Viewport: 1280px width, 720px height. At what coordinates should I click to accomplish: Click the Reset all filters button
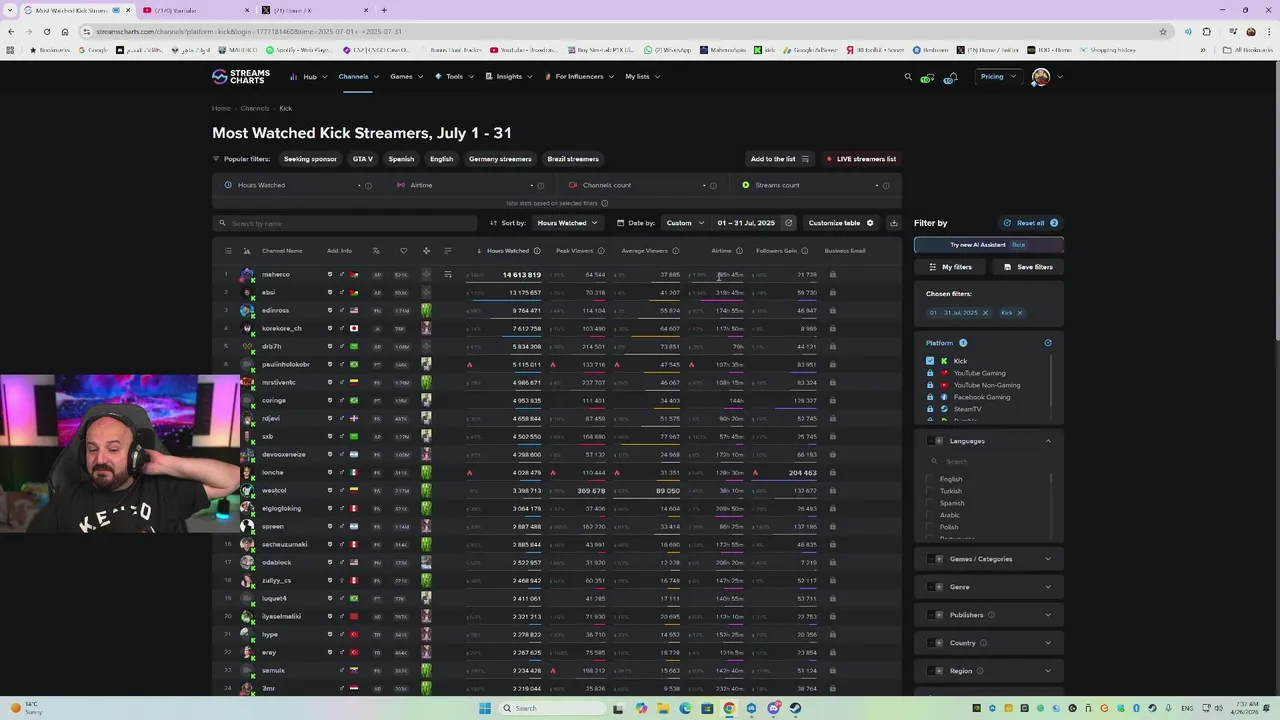[1031, 223]
